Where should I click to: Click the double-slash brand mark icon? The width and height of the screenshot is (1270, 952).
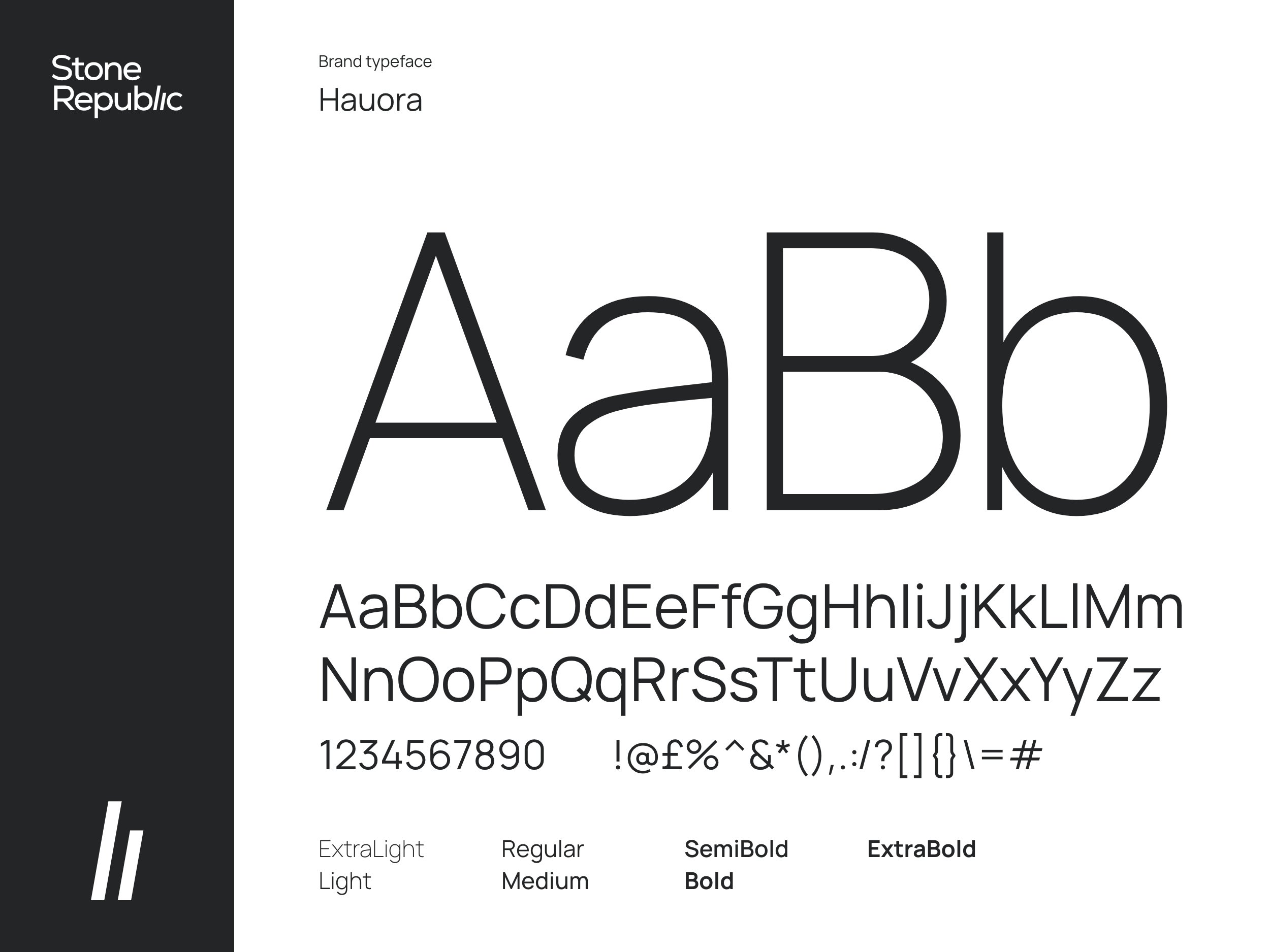[x=117, y=850]
